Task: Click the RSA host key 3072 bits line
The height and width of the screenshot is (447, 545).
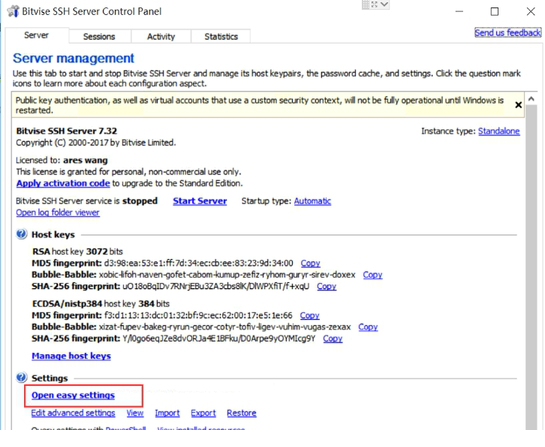Action: click(78, 251)
